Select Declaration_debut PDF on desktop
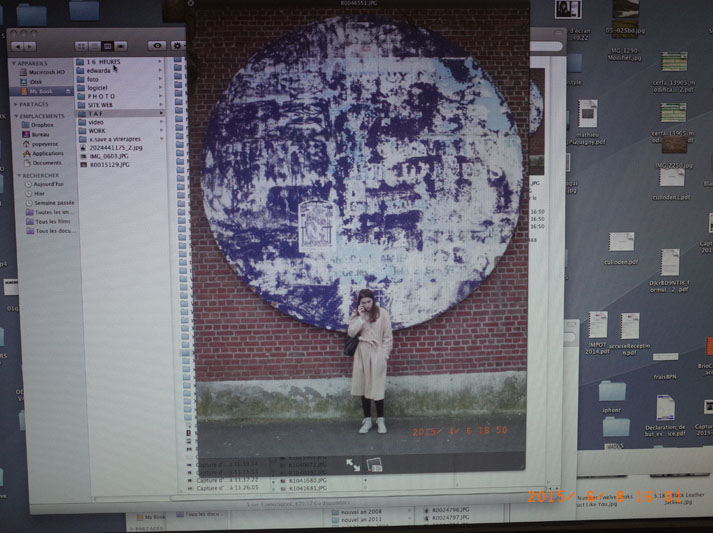This screenshot has height=533, width=713. [x=665, y=416]
